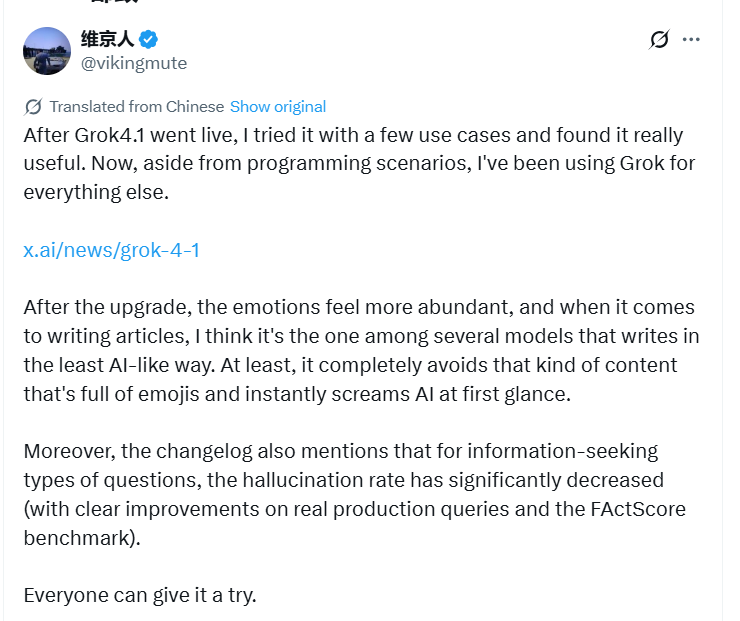Click the translation icon before "Translated from Chinese"
The width and height of the screenshot is (740, 621).
click(33, 106)
